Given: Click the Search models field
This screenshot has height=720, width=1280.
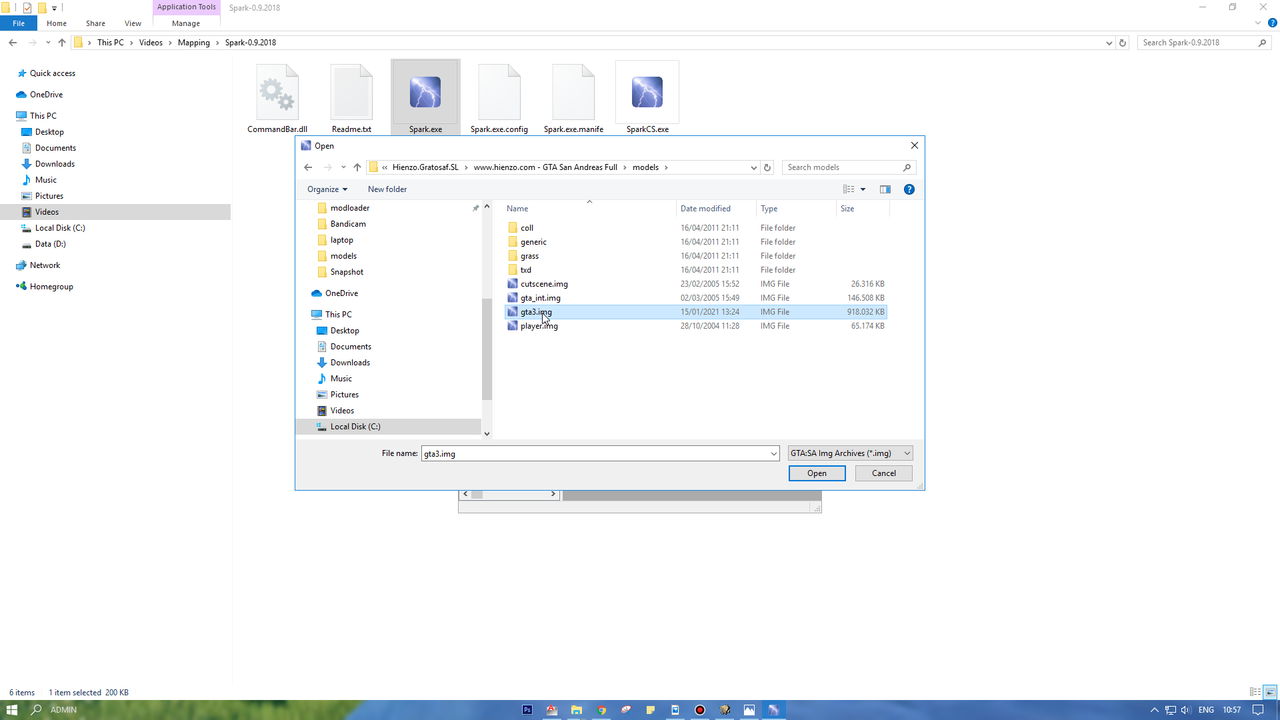Looking at the screenshot, I should click(849, 167).
